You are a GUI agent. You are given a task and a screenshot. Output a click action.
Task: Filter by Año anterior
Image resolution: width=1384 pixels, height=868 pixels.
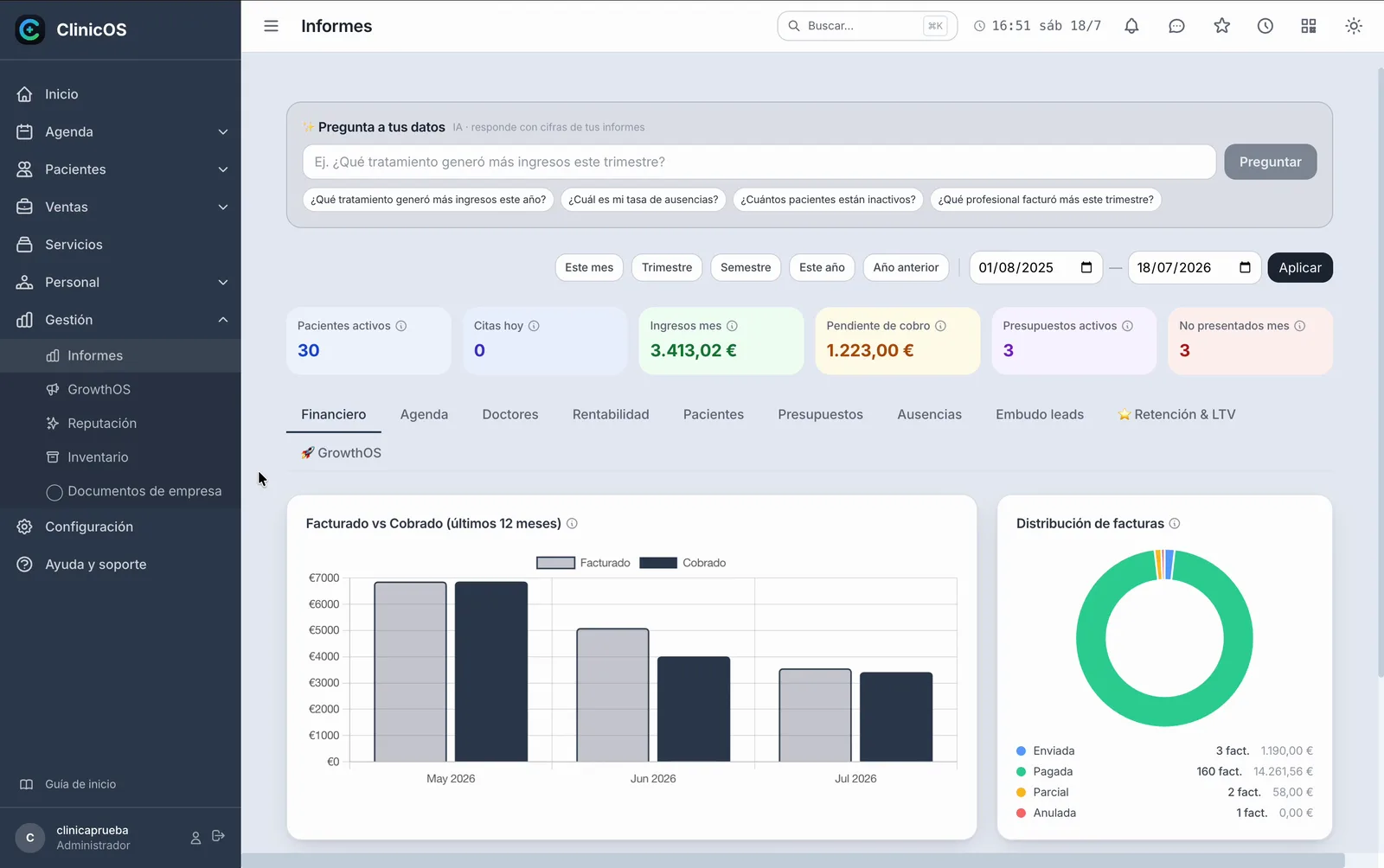click(906, 267)
